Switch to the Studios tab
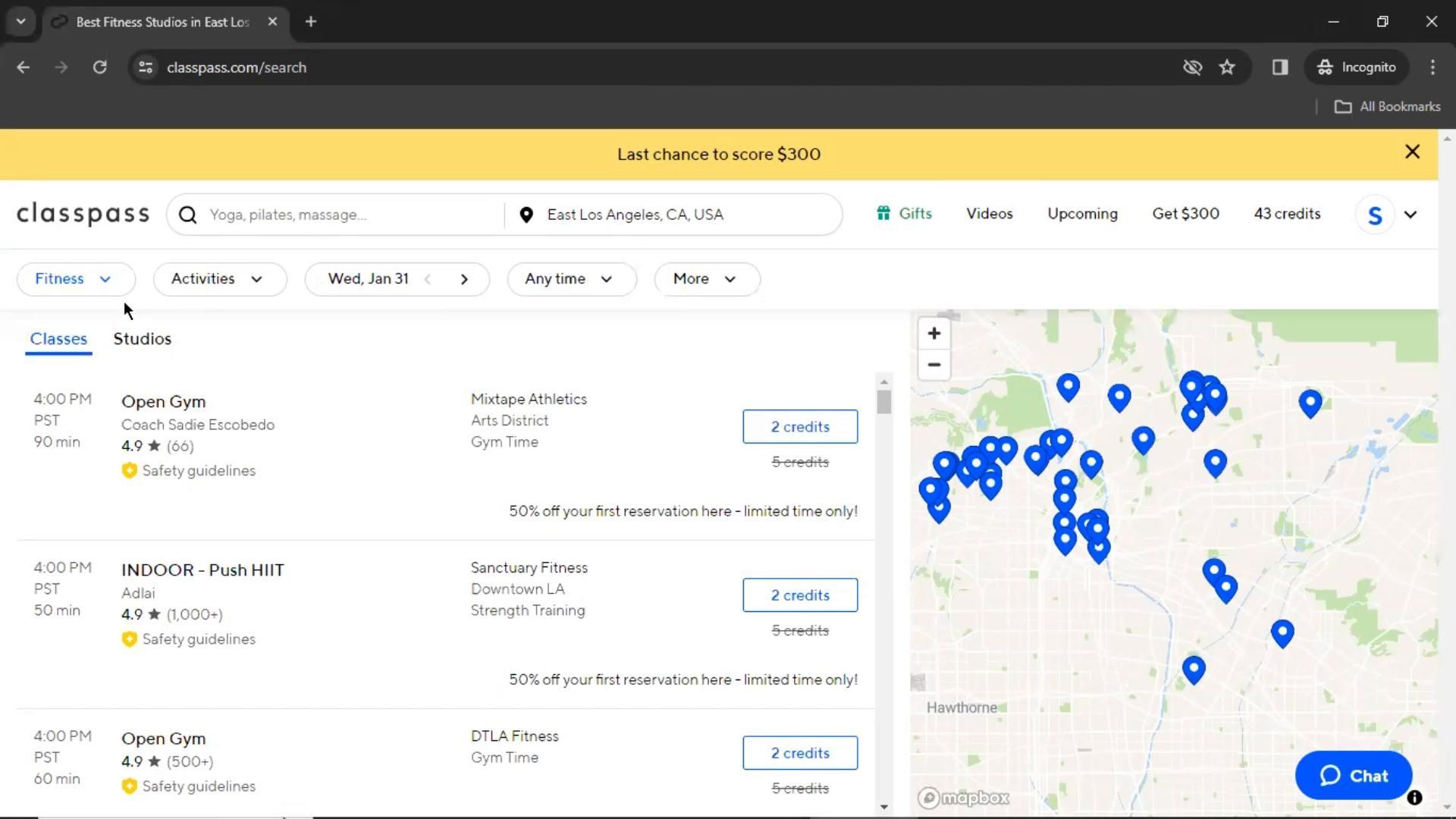Image resolution: width=1456 pixels, height=819 pixels. [143, 339]
